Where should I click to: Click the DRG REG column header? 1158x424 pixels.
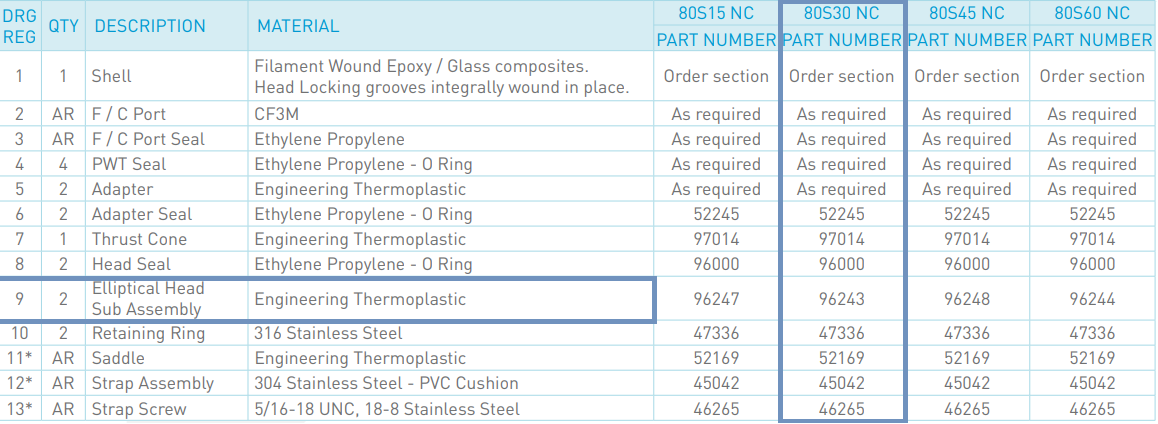click(x=20, y=26)
